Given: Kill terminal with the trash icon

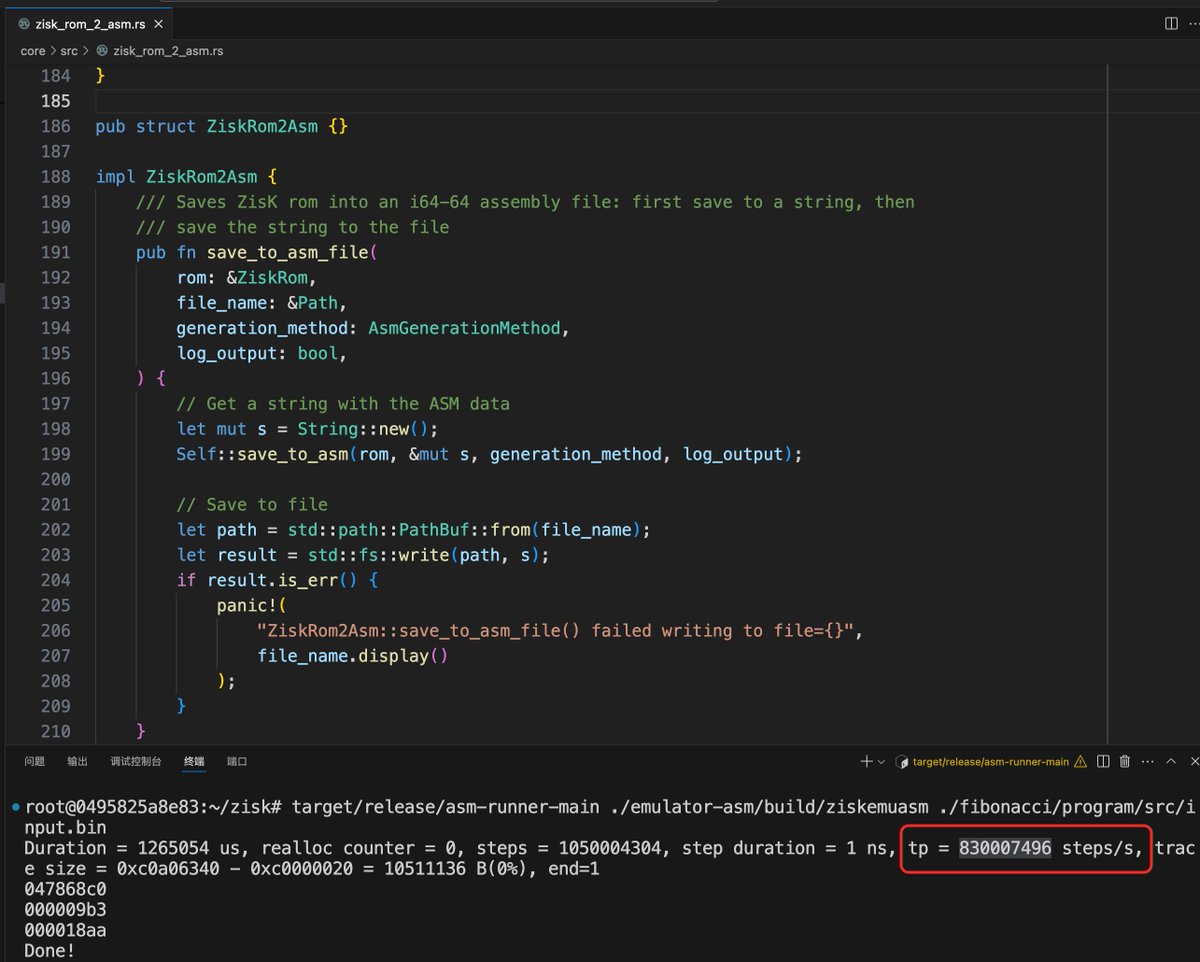Looking at the screenshot, I should (1125, 761).
